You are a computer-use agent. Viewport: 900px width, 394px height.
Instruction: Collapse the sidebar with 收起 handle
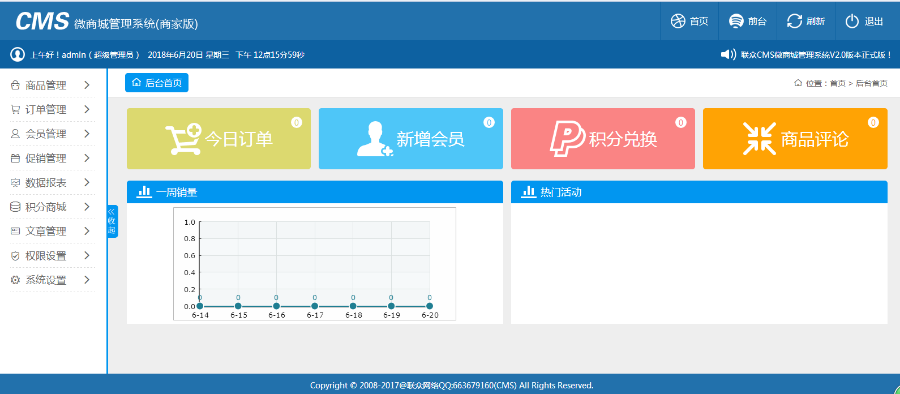coord(112,221)
